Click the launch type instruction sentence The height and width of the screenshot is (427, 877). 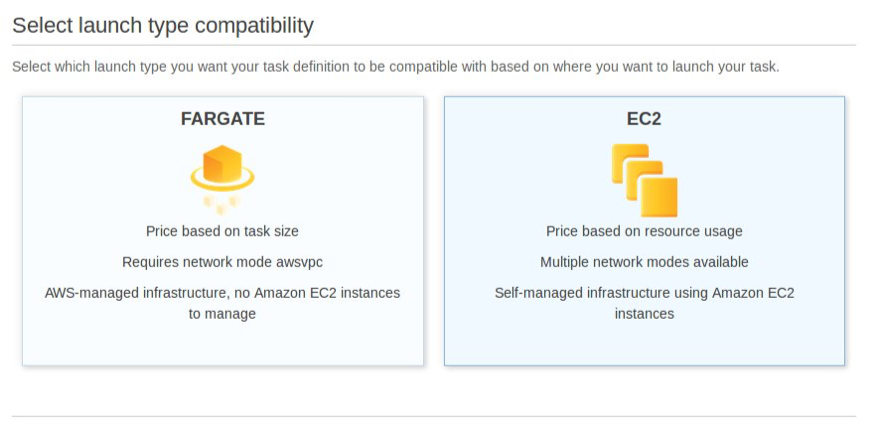[x=395, y=67]
